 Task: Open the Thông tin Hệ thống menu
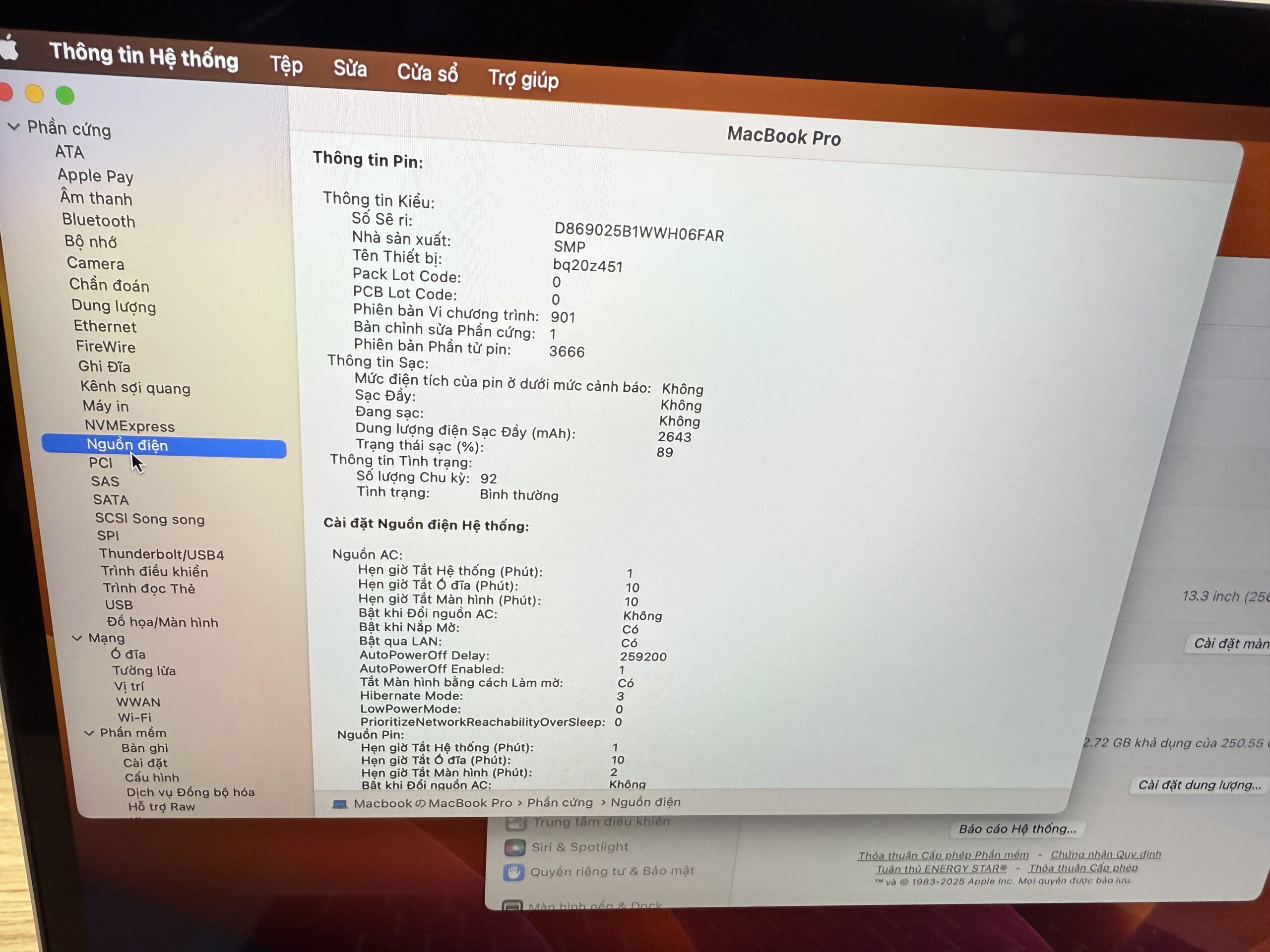(x=143, y=56)
